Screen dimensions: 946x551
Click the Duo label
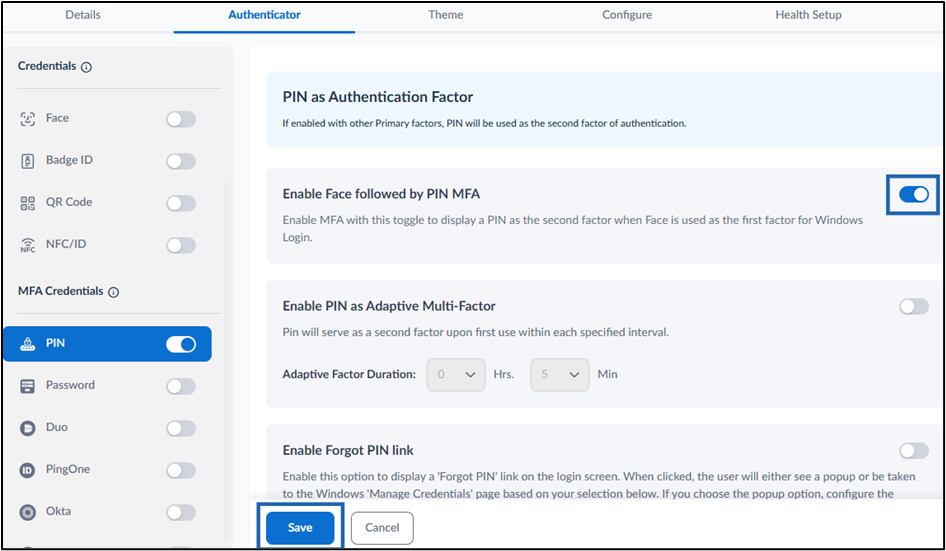coord(57,427)
